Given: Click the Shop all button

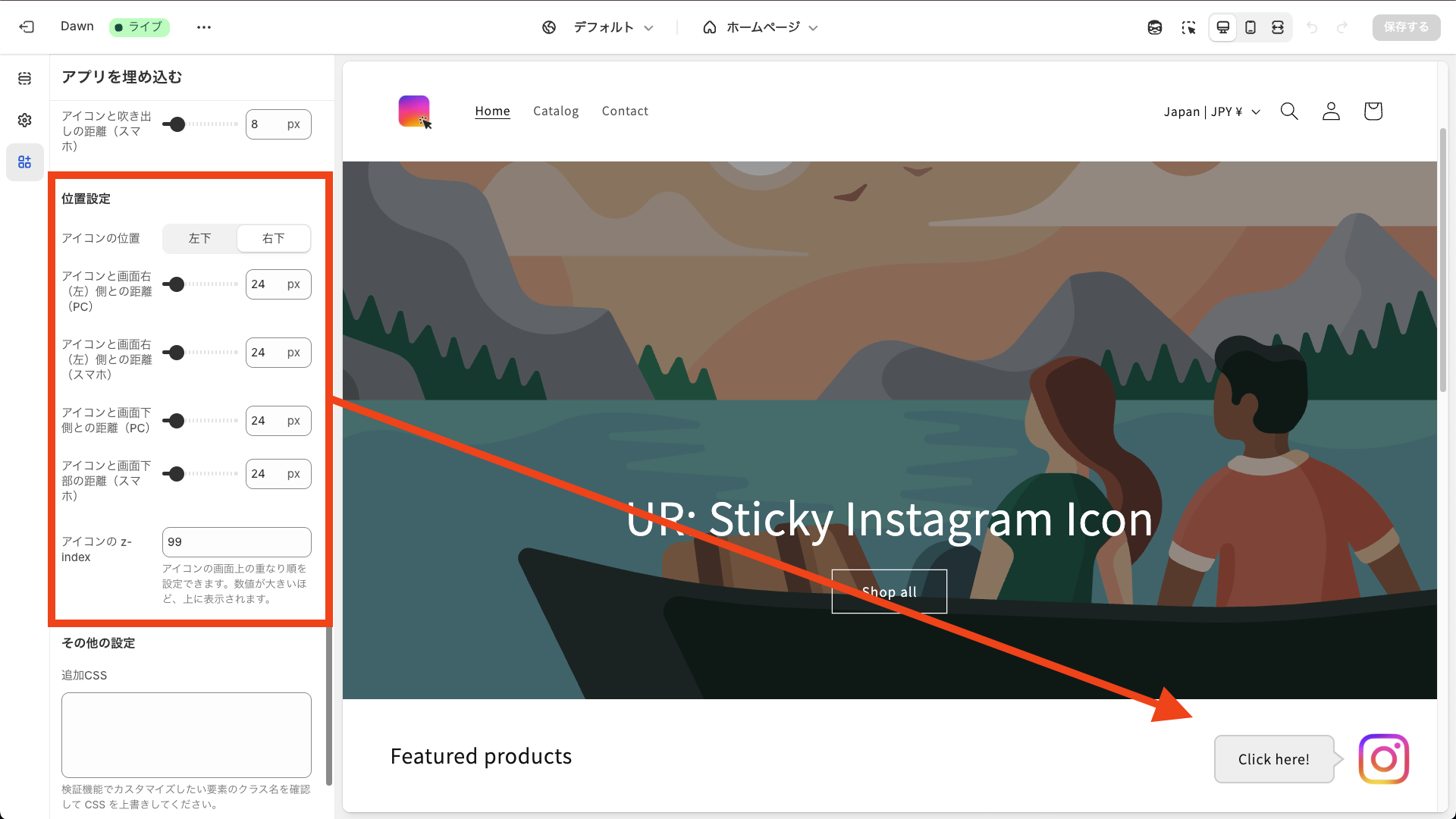Looking at the screenshot, I should (x=889, y=591).
